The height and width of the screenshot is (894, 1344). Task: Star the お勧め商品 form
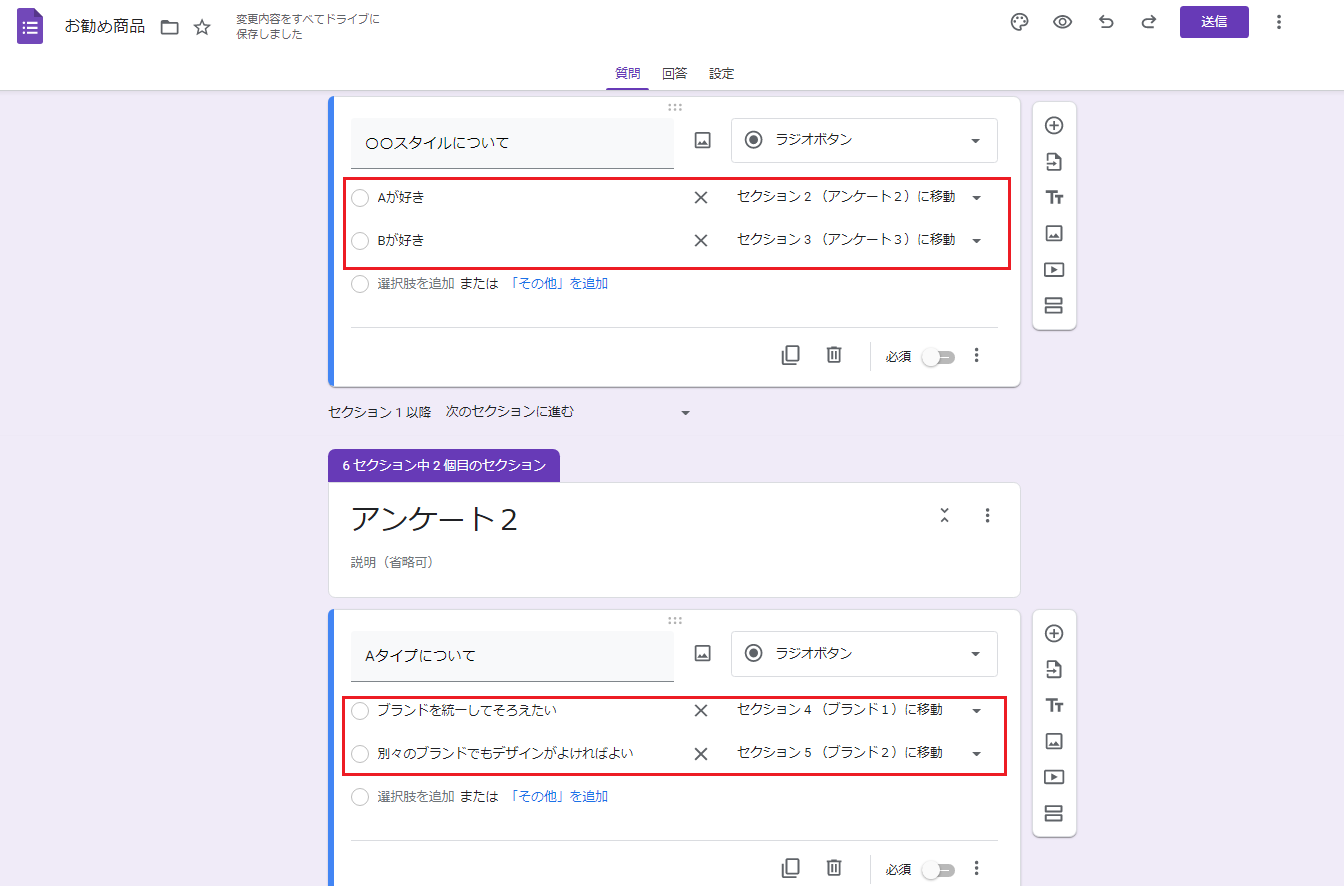coord(202,27)
